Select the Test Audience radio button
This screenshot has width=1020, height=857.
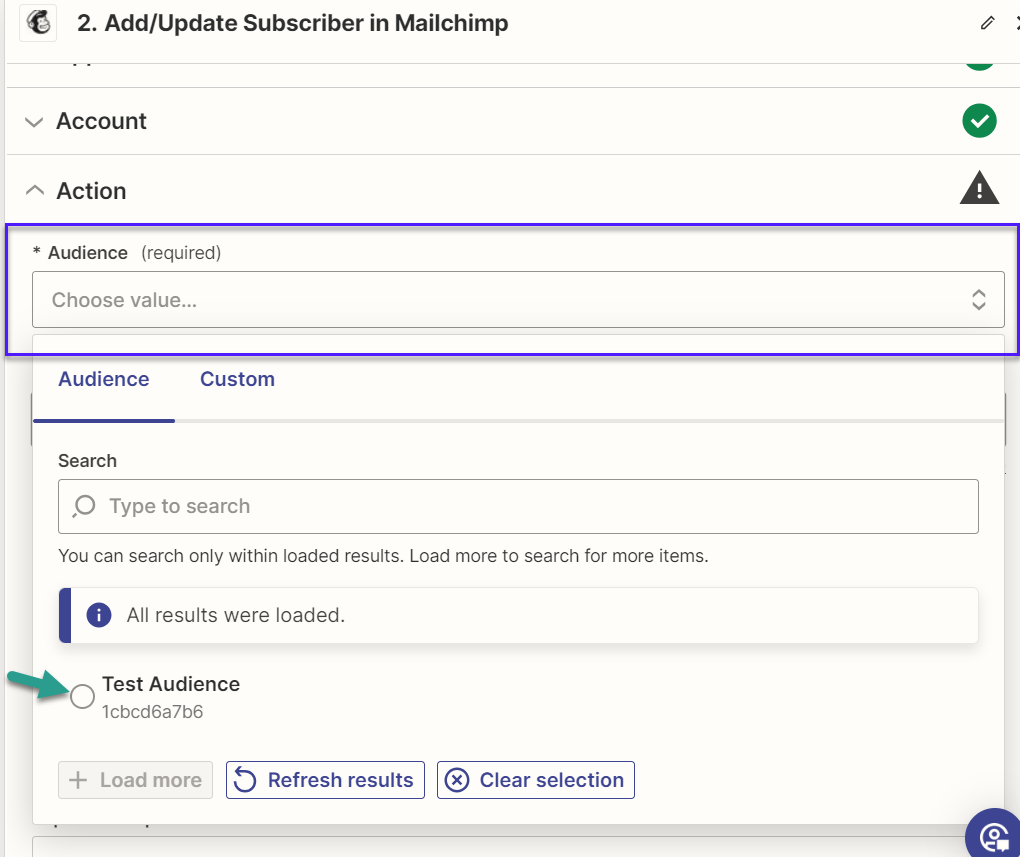[x=83, y=696]
